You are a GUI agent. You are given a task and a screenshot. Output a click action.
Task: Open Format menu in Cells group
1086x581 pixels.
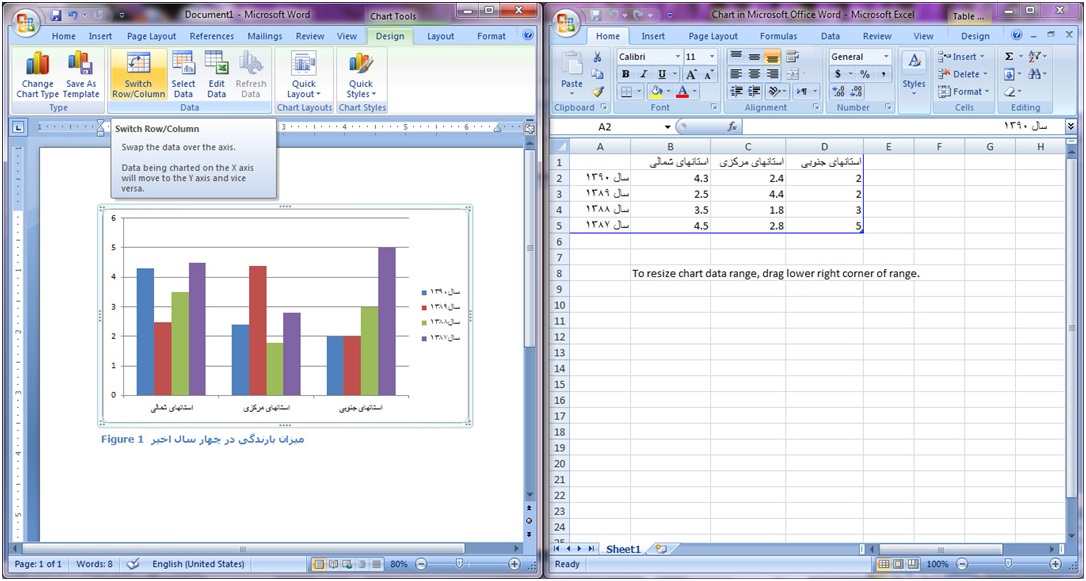pos(963,91)
